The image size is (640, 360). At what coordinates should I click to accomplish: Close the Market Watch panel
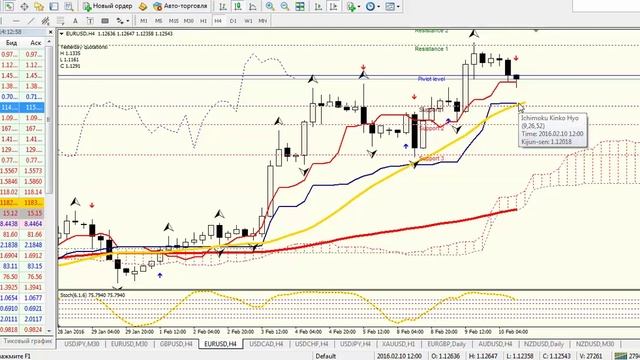tap(51, 32)
